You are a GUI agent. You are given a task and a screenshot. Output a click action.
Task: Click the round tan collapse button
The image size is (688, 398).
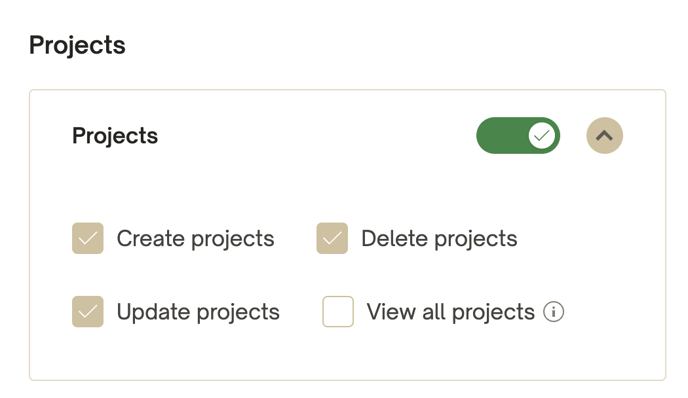point(604,136)
